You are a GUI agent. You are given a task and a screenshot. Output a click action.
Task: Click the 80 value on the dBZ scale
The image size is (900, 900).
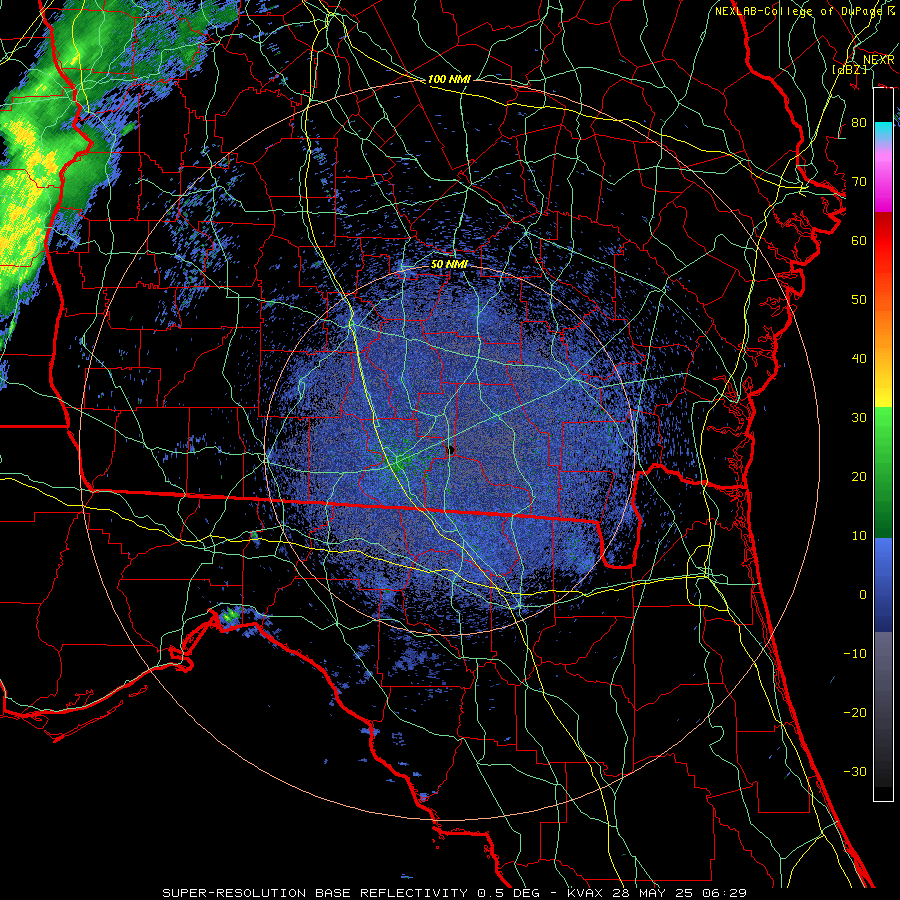[x=859, y=123]
